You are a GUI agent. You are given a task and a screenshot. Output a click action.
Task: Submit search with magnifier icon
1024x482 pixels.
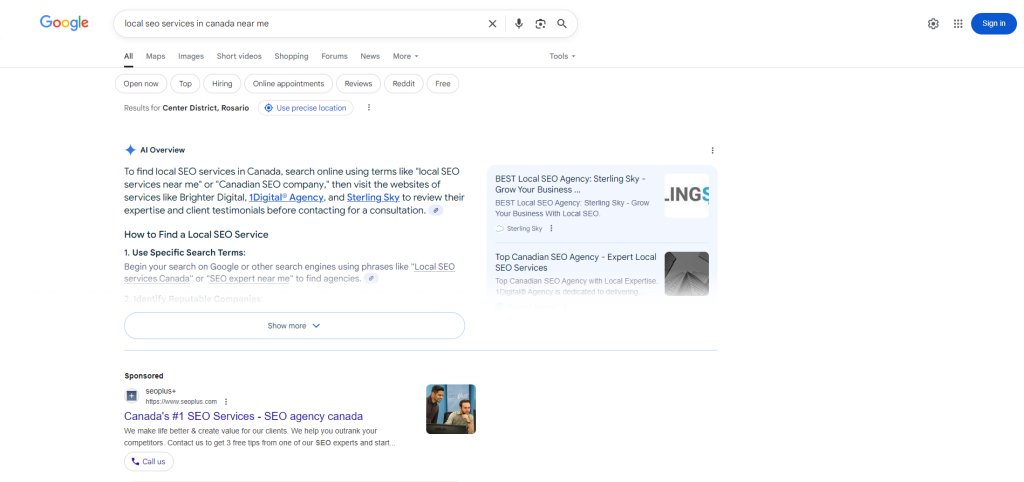562,24
